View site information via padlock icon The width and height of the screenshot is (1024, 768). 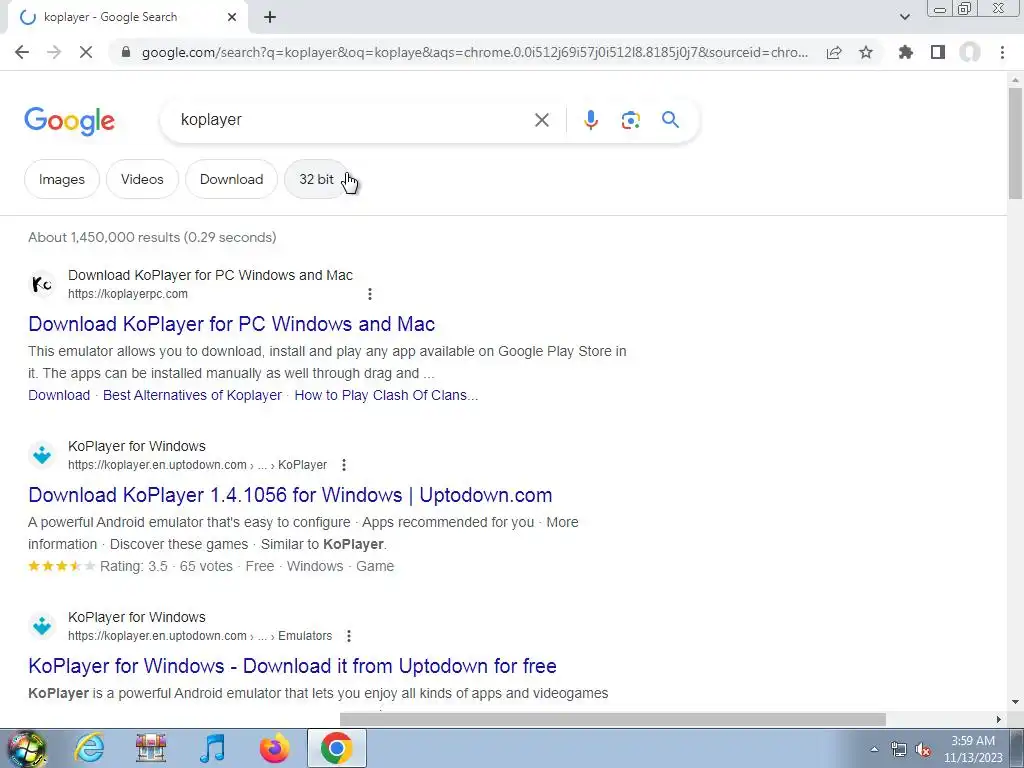pyautogui.click(x=126, y=52)
